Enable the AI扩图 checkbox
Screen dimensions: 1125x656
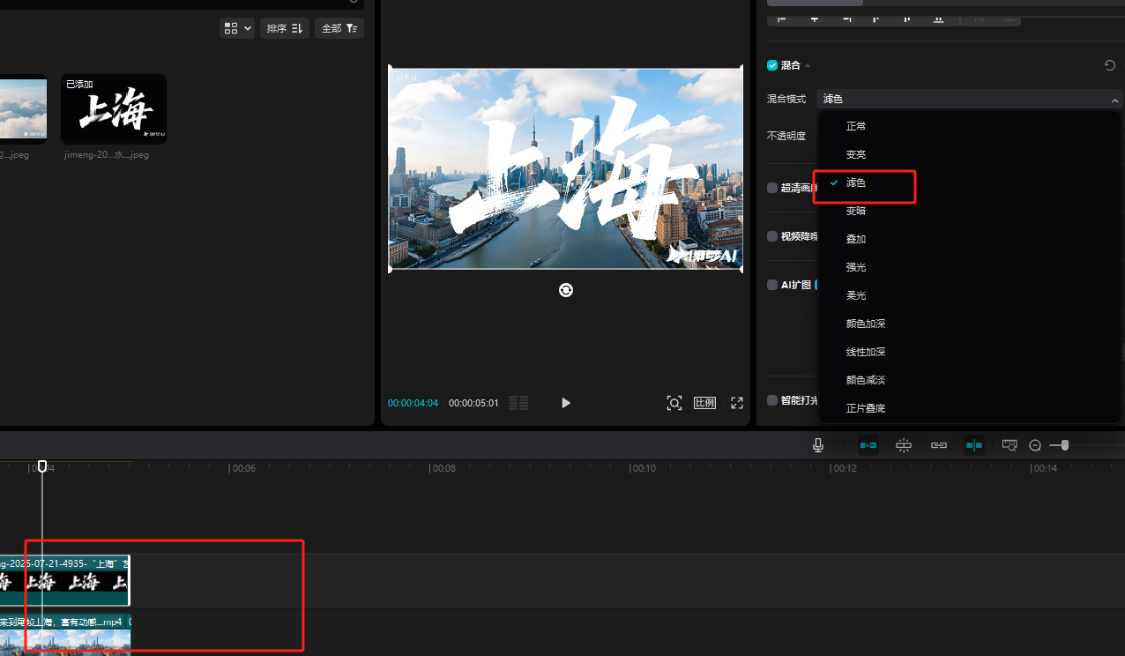click(771, 284)
